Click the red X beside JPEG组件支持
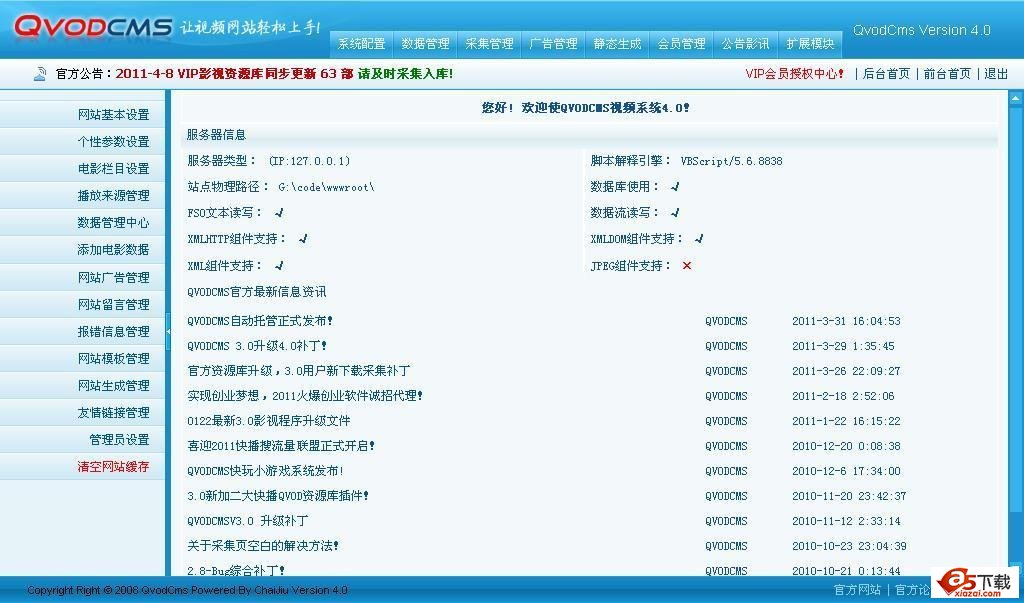 tap(686, 265)
